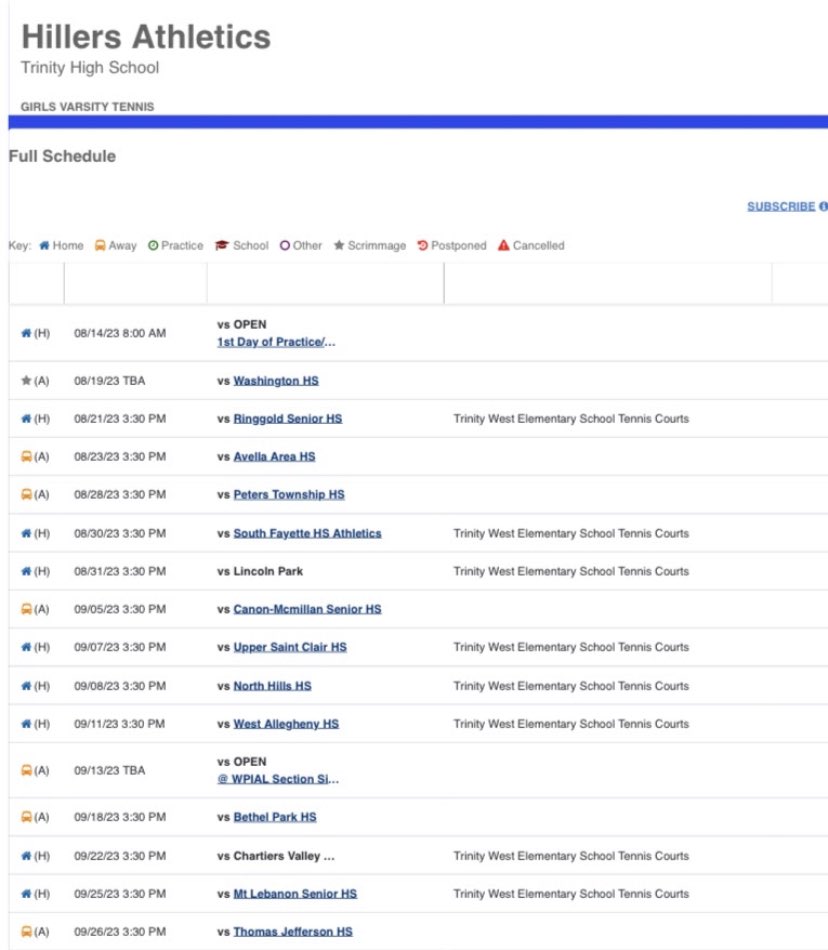Open the Peters Township HS link

(x=289, y=494)
